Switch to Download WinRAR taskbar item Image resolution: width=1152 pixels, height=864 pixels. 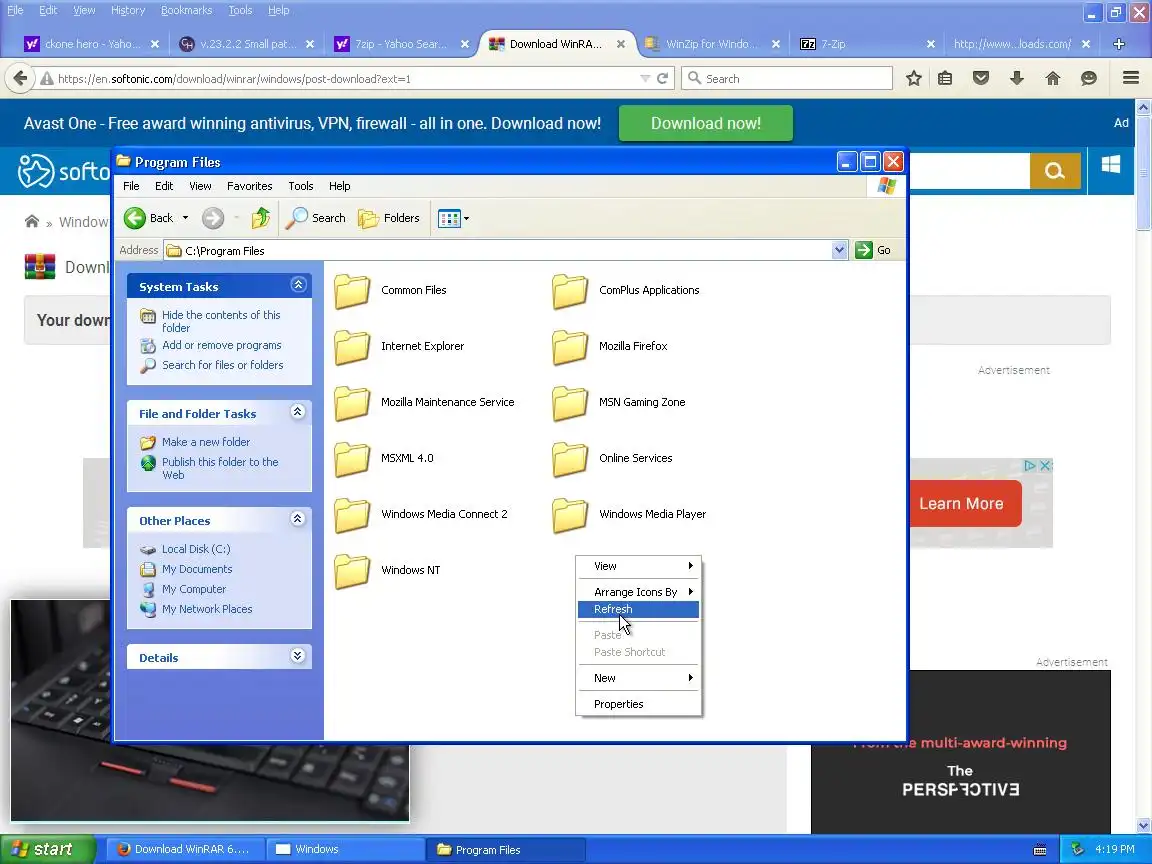click(184, 849)
